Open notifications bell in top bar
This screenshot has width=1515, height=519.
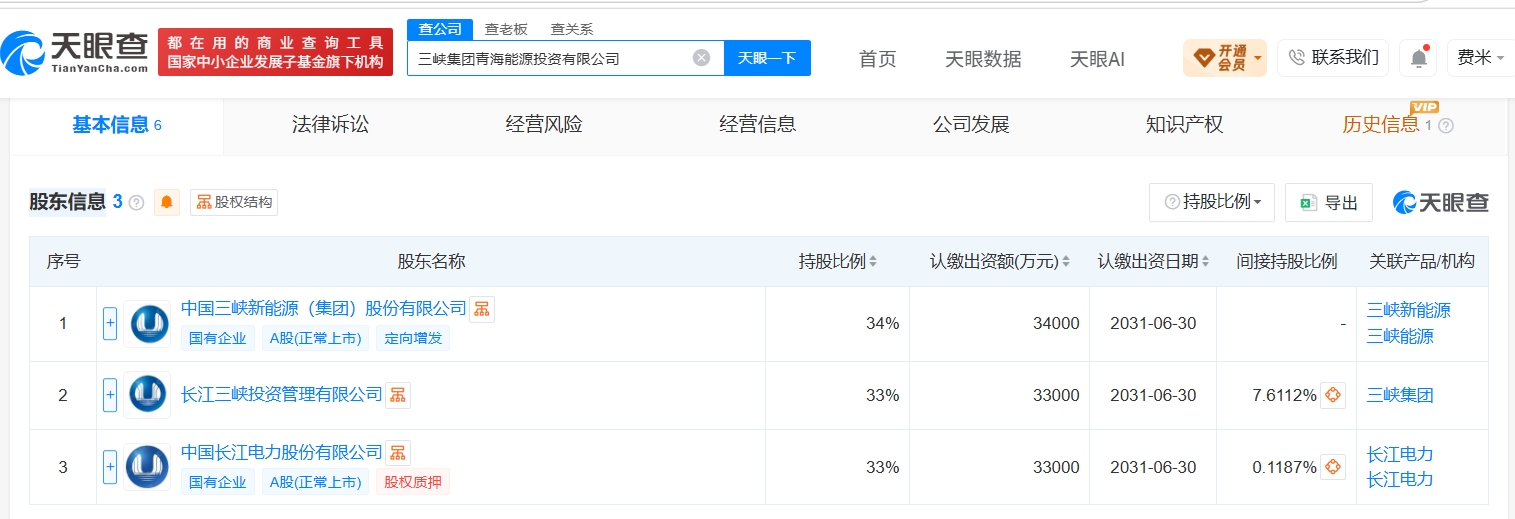point(1418,58)
